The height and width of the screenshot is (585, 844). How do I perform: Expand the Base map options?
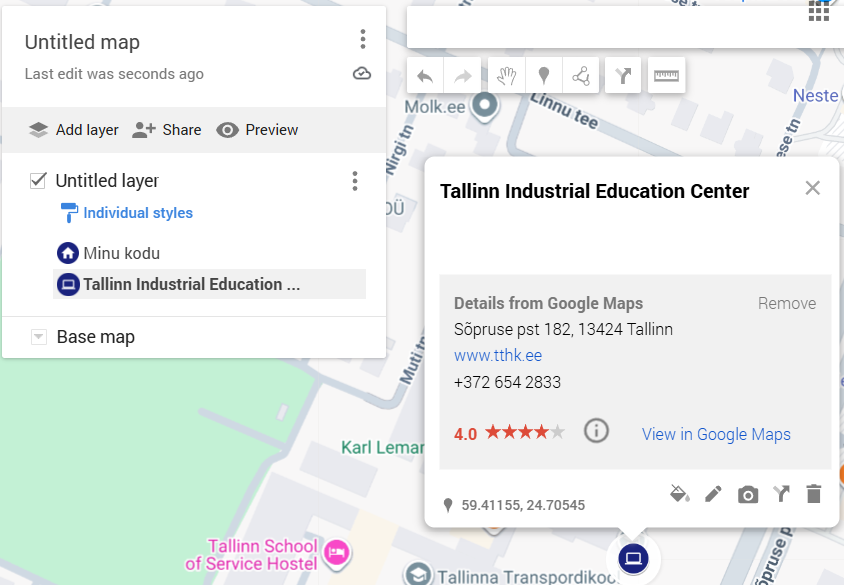[x=39, y=338]
